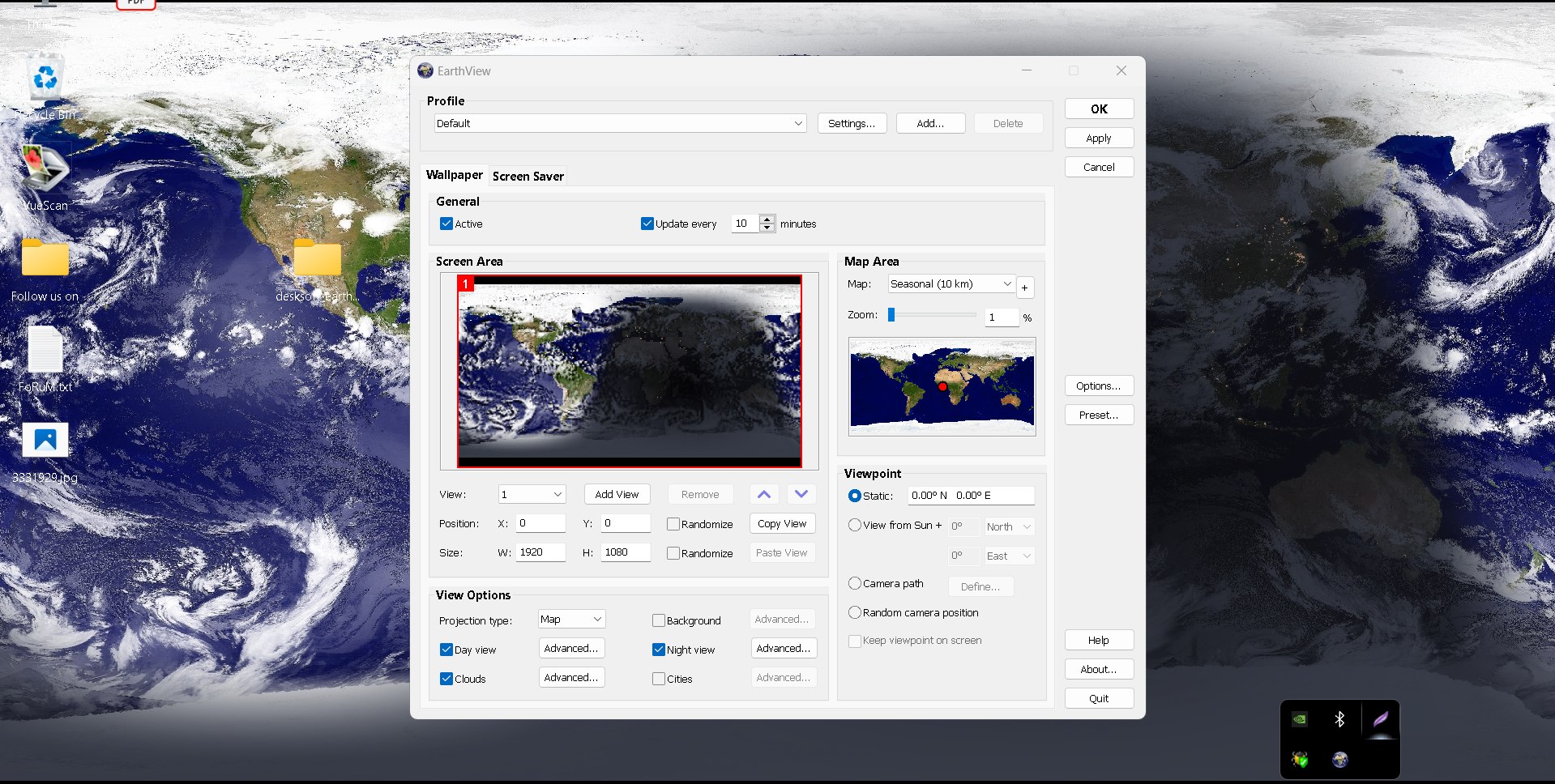Enable the Cities checkbox
Image resolution: width=1555 pixels, height=784 pixels.
coord(659,679)
